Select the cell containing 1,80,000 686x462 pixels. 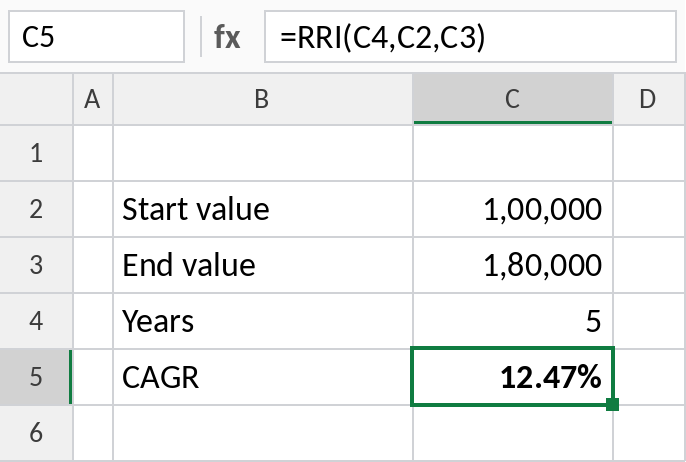(x=513, y=265)
